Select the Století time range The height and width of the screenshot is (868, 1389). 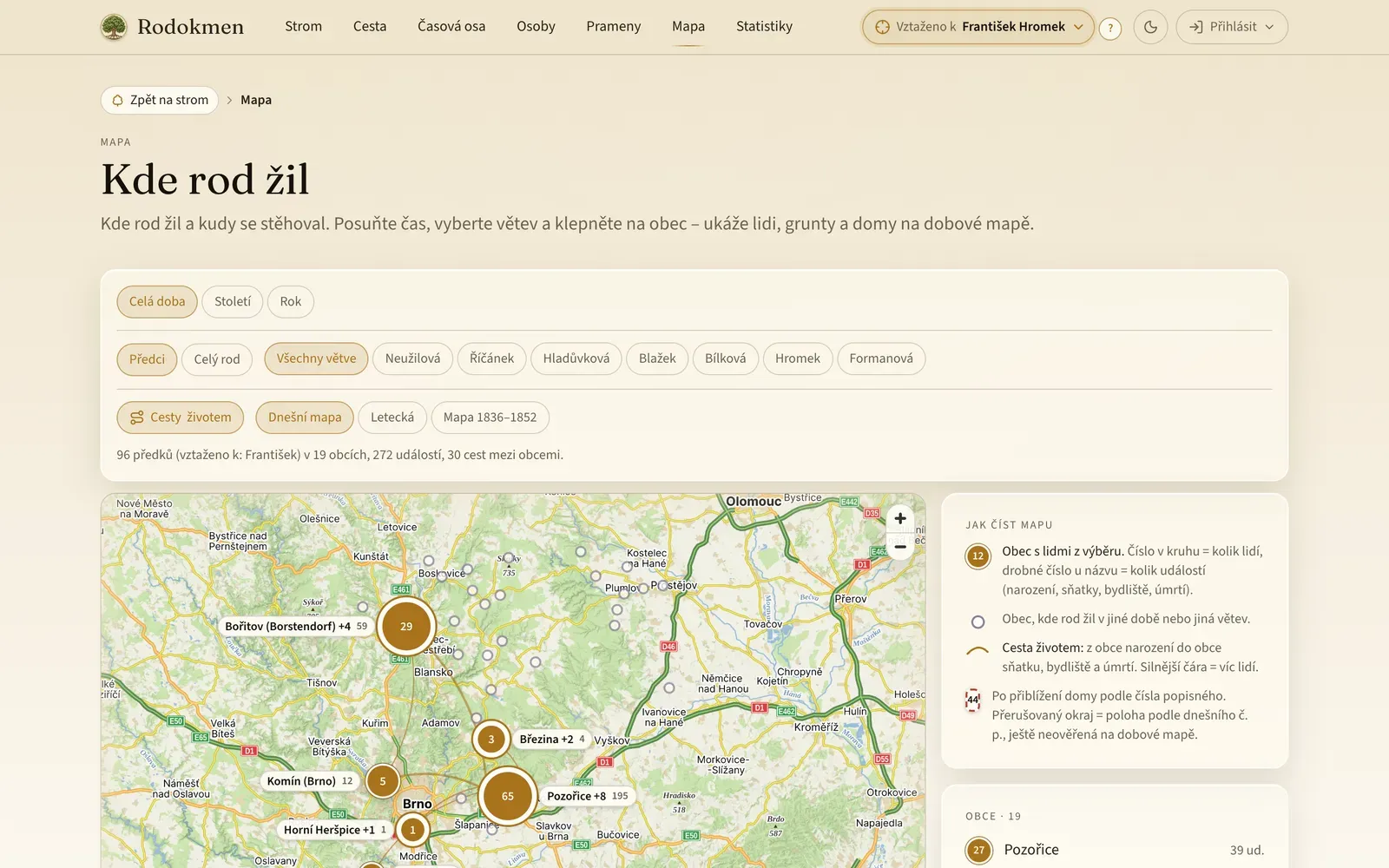pyautogui.click(x=233, y=301)
